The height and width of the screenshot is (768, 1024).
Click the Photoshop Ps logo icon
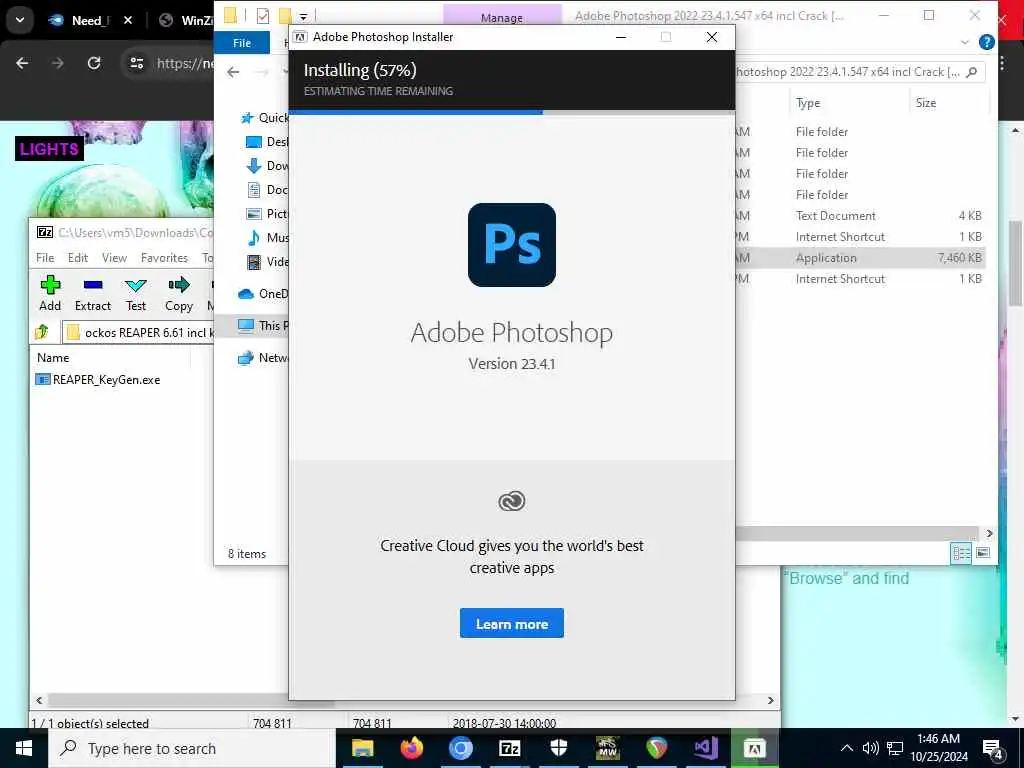tap(512, 245)
